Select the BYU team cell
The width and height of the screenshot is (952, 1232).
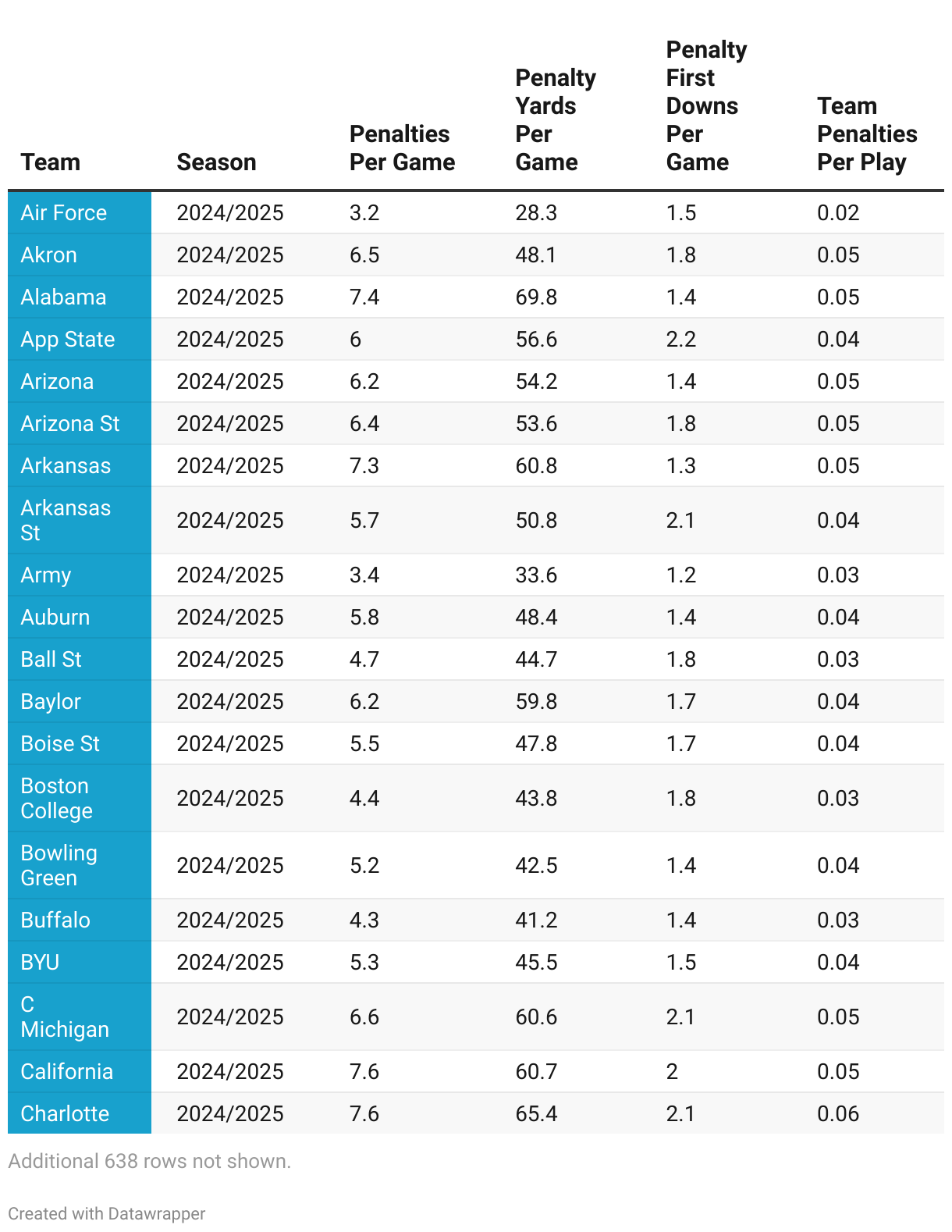click(x=80, y=962)
